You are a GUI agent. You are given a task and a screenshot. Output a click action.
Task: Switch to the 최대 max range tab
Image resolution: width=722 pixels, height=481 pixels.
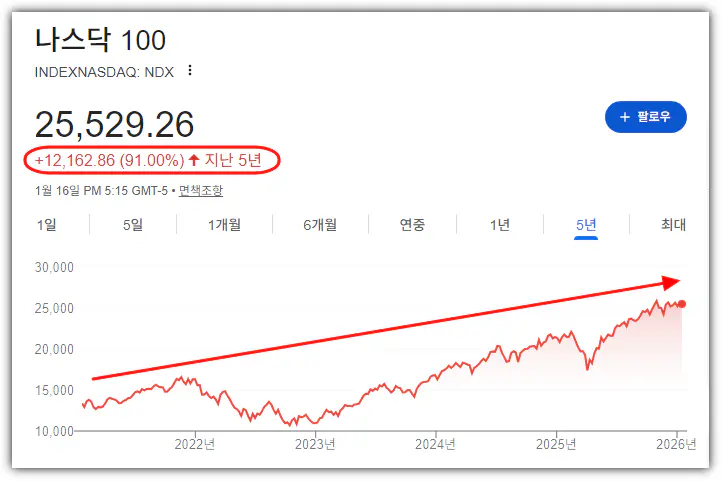[673, 225]
